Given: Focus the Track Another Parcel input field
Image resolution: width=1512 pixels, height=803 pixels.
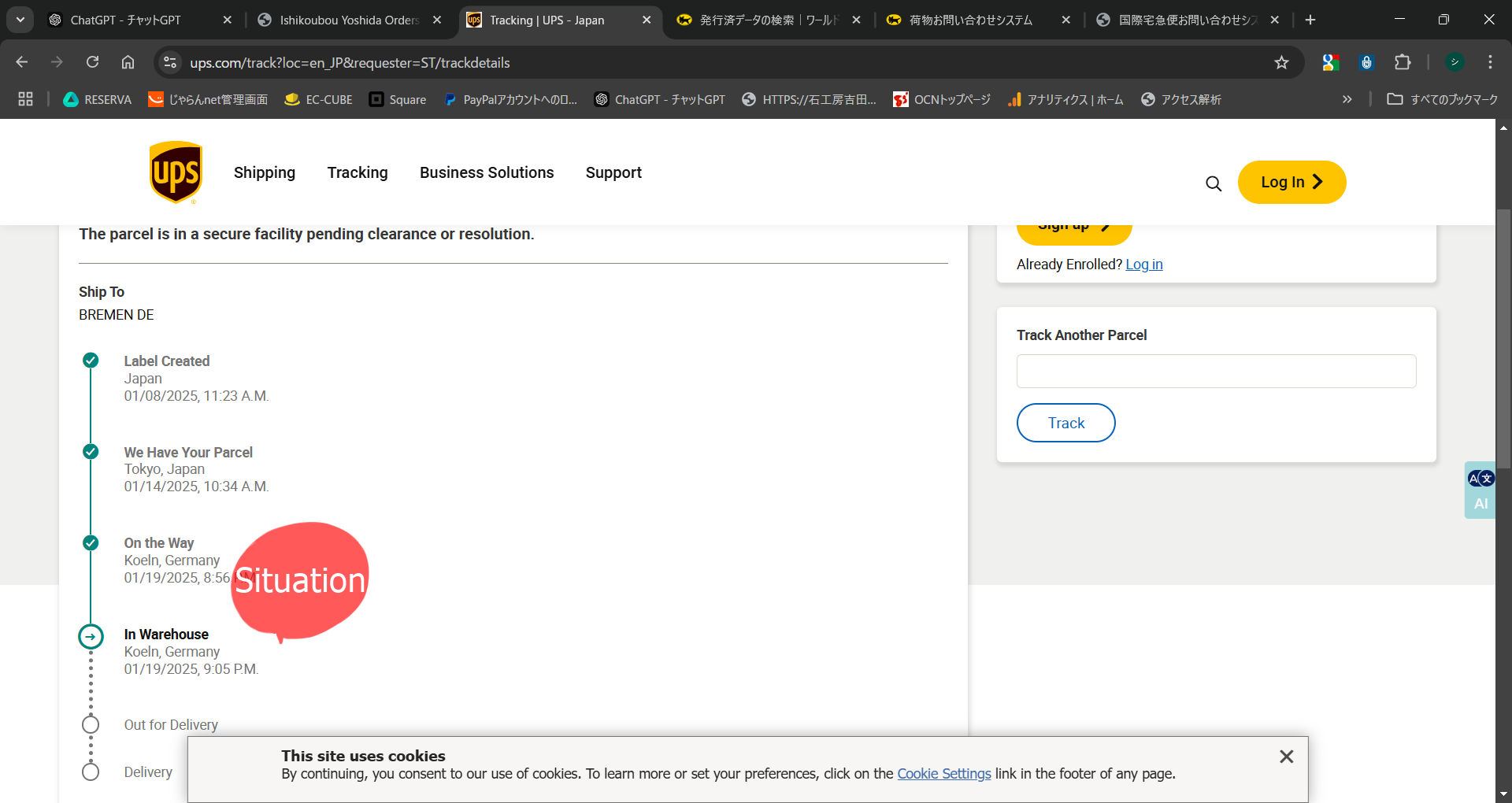Looking at the screenshot, I should (1216, 371).
